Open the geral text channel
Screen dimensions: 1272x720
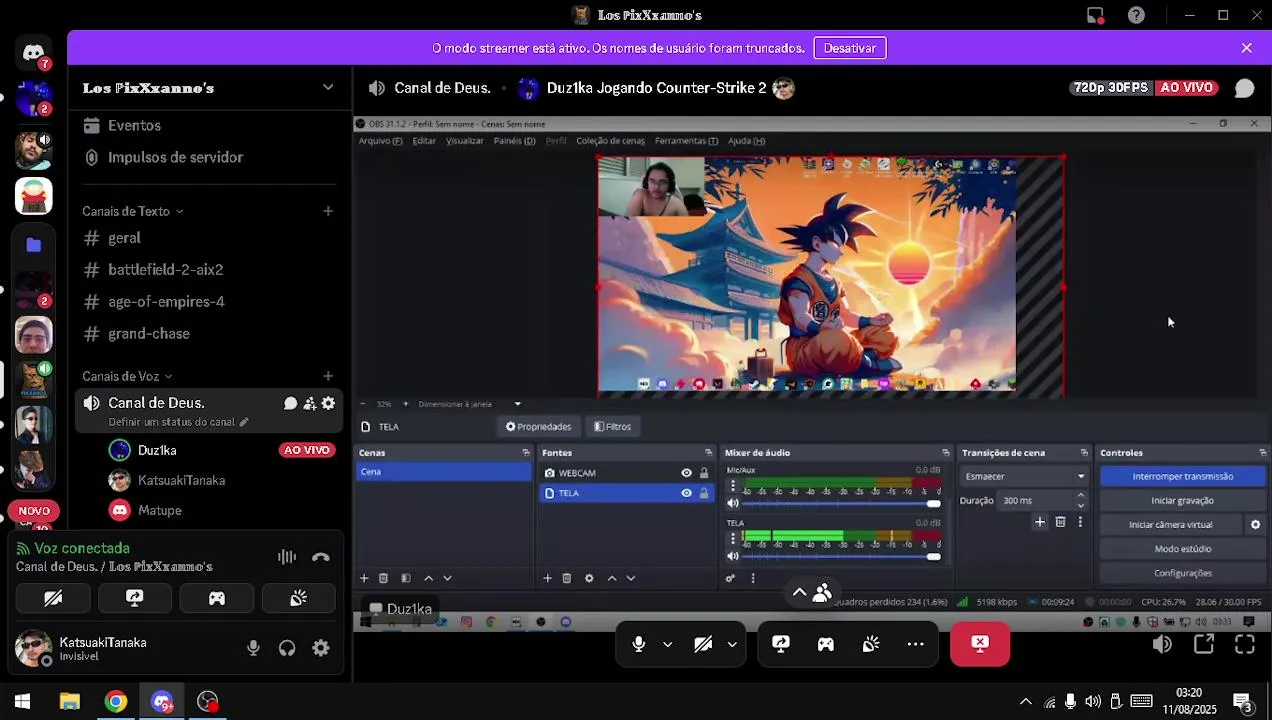[x=124, y=238]
